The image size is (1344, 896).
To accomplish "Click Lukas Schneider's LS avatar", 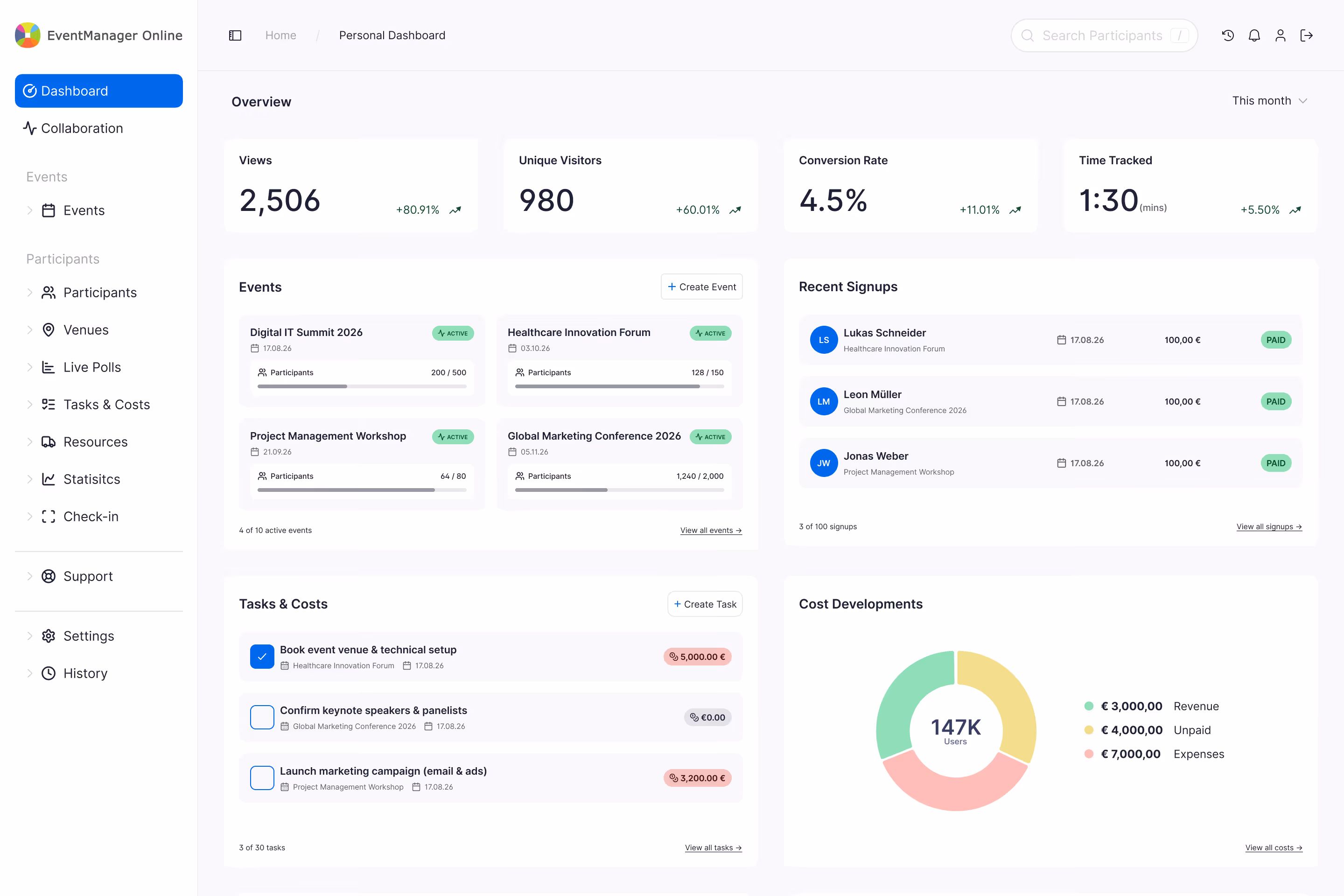I will tap(824, 340).
